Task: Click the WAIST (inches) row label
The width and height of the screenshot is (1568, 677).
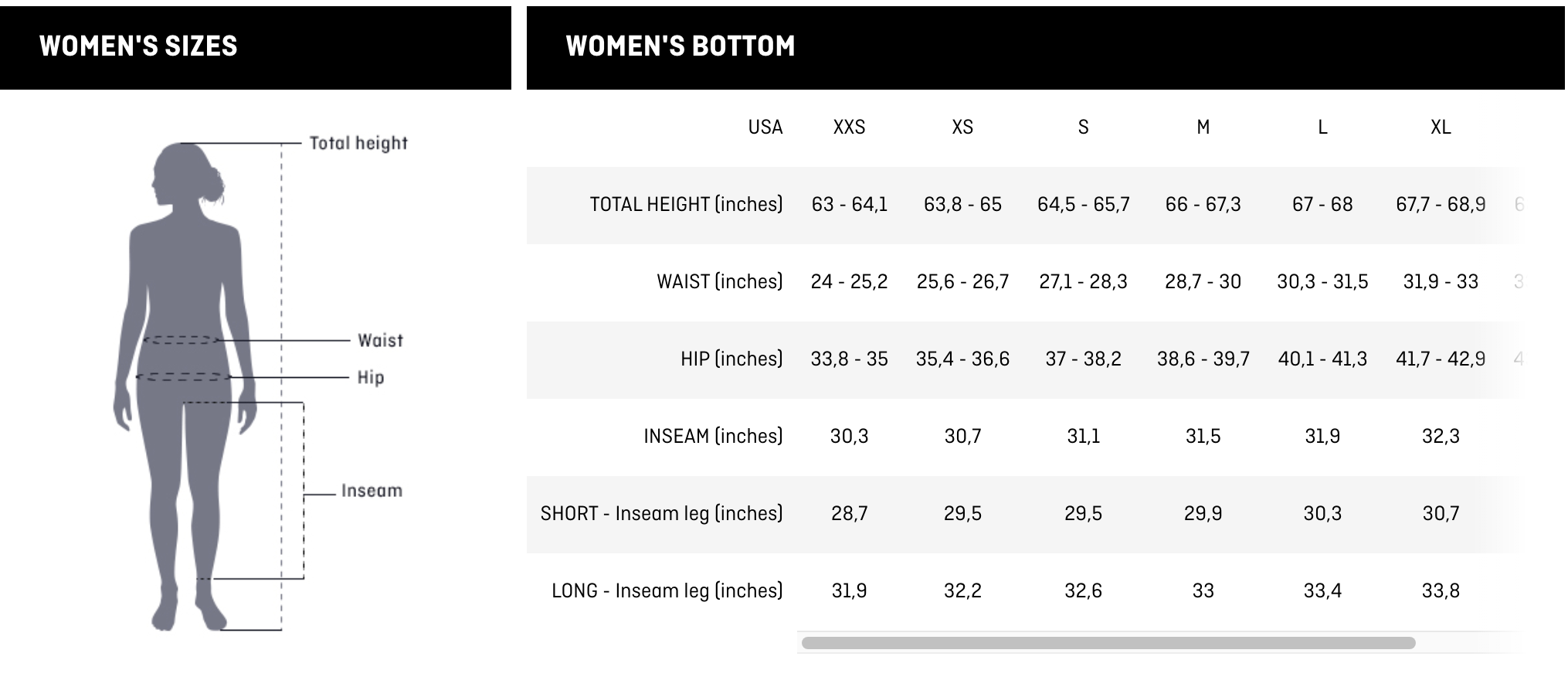Action: pyautogui.click(x=719, y=282)
